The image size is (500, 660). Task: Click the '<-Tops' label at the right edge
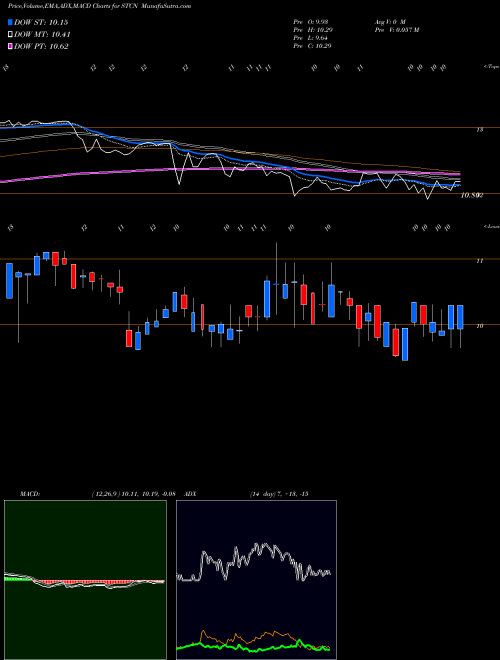coord(491,67)
